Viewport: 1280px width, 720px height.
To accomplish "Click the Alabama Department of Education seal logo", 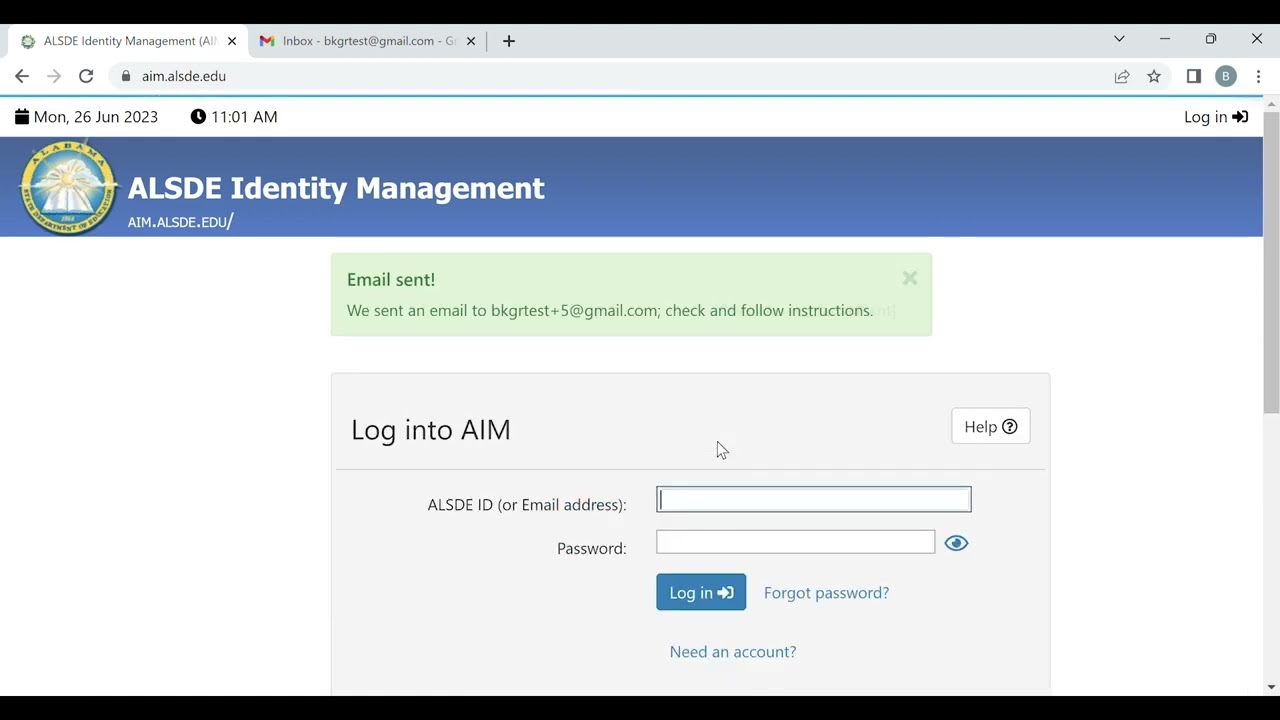I will click(69, 187).
